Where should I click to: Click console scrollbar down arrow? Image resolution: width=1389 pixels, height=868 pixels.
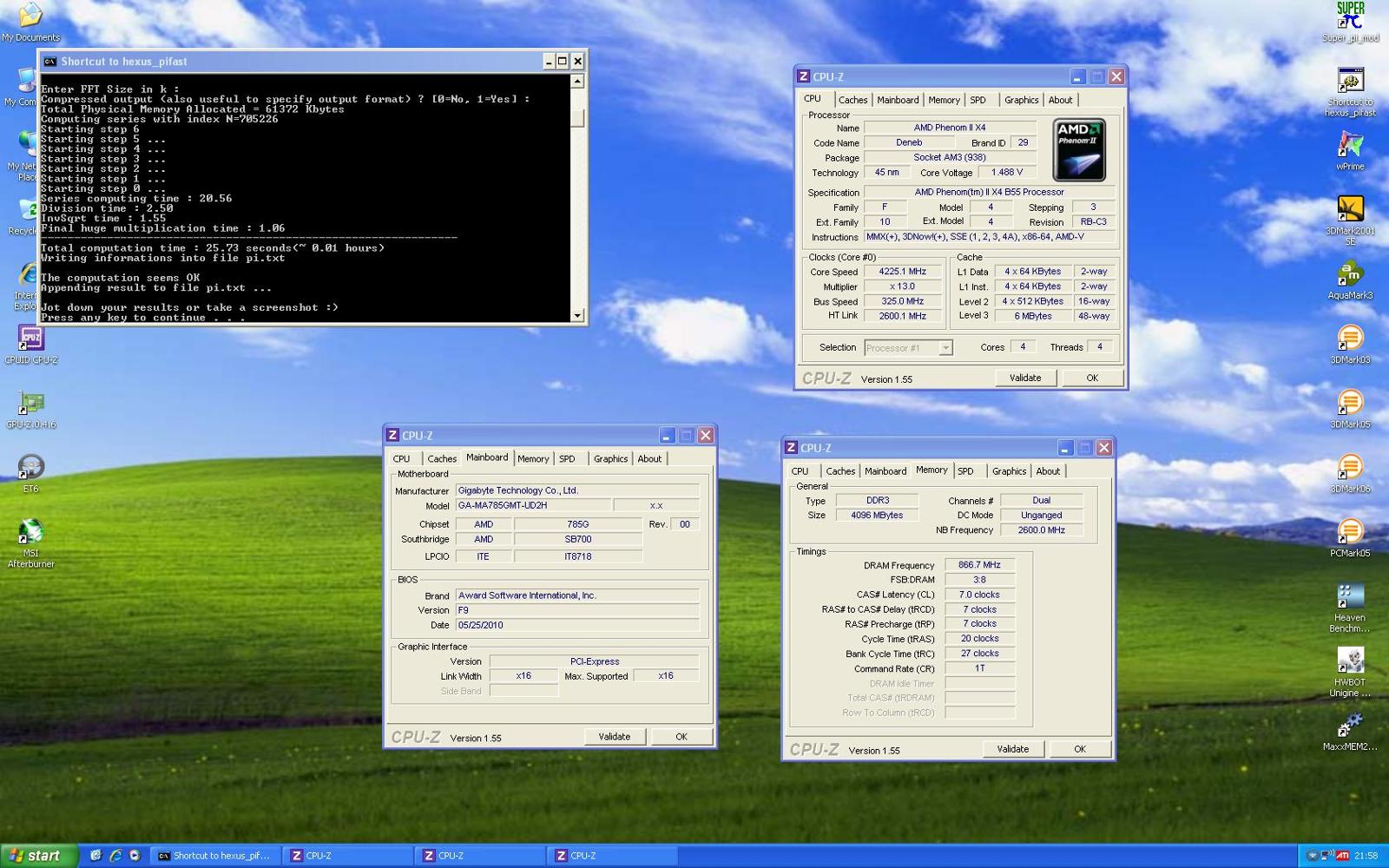click(x=577, y=315)
